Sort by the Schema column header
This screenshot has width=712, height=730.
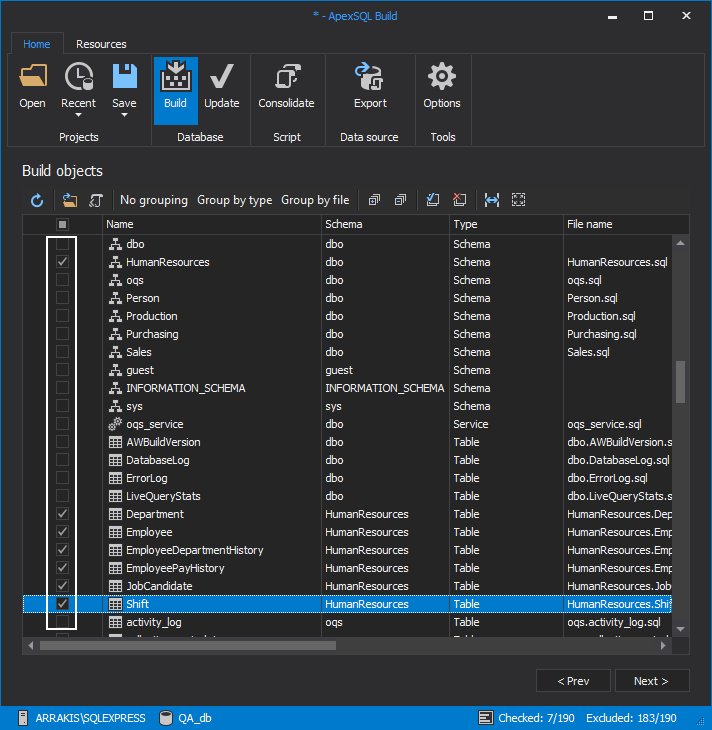tap(386, 224)
